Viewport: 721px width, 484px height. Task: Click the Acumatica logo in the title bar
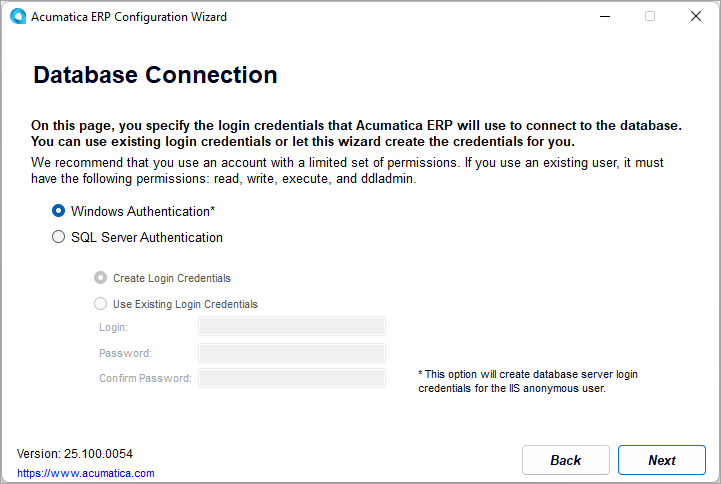[x=17, y=16]
